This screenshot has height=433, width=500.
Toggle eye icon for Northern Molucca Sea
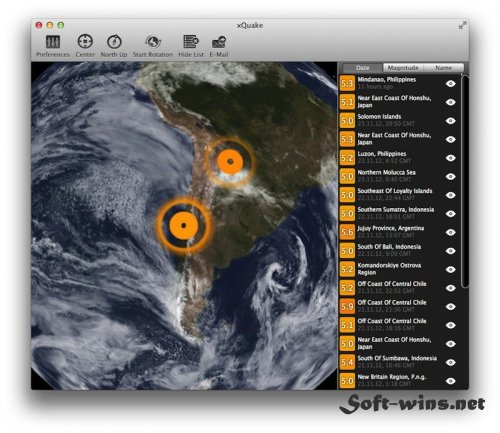click(451, 176)
